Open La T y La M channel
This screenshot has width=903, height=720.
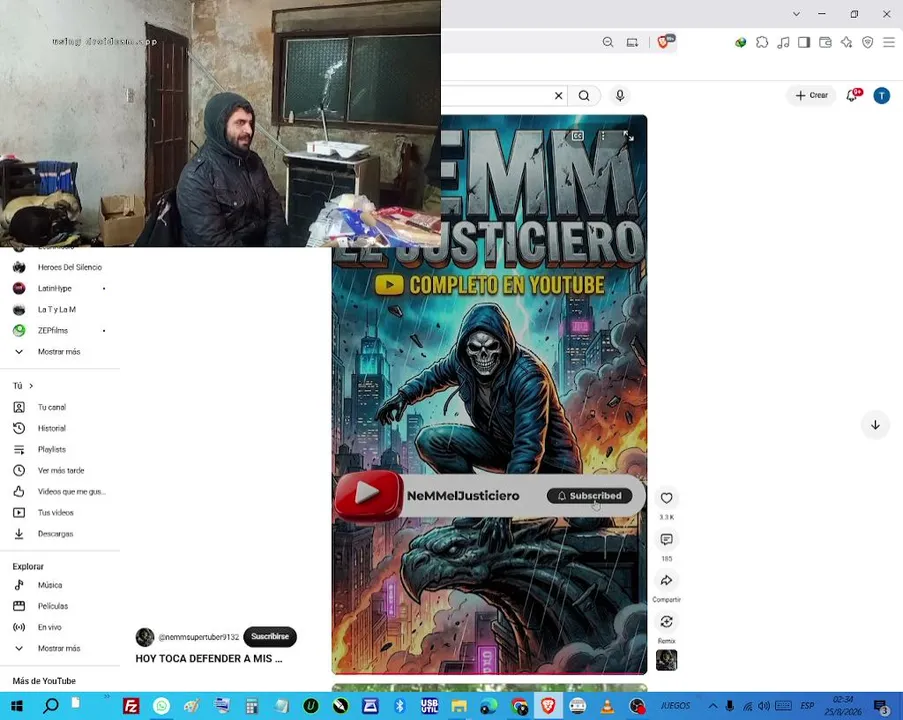click(x=58, y=309)
